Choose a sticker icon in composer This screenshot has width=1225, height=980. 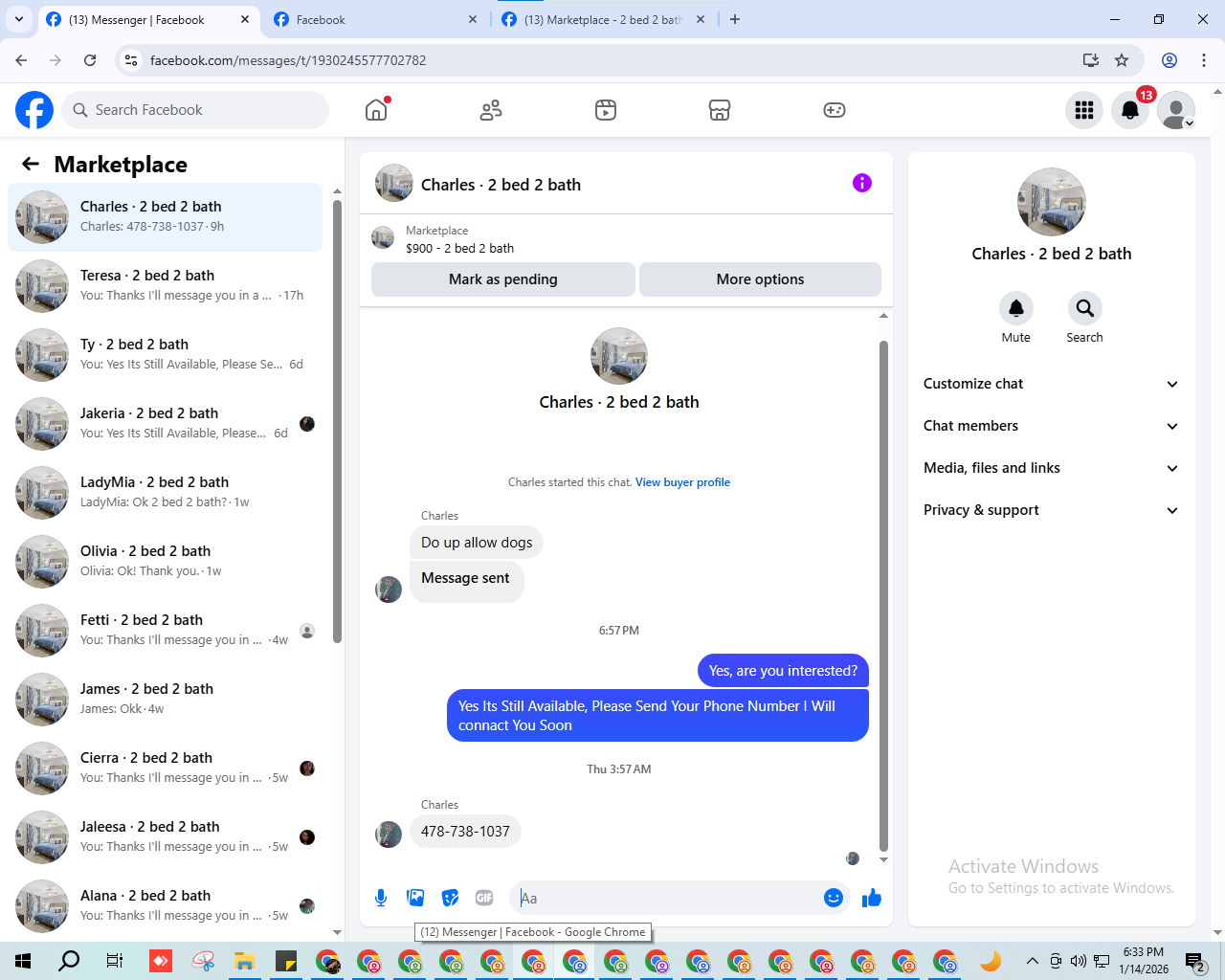point(450,898)
